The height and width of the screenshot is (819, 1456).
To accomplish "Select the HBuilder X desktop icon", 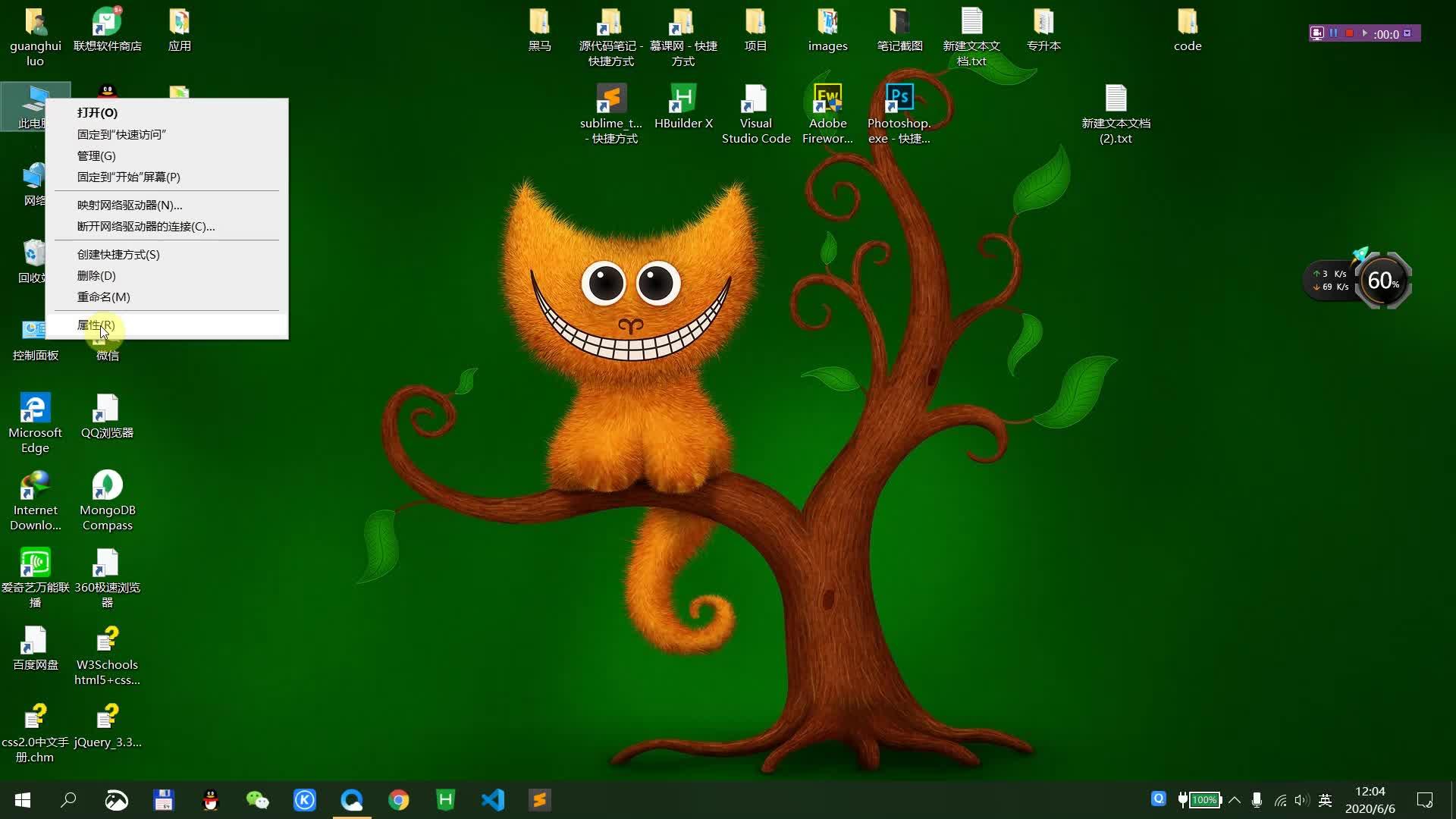I will (x=683, y=106).
